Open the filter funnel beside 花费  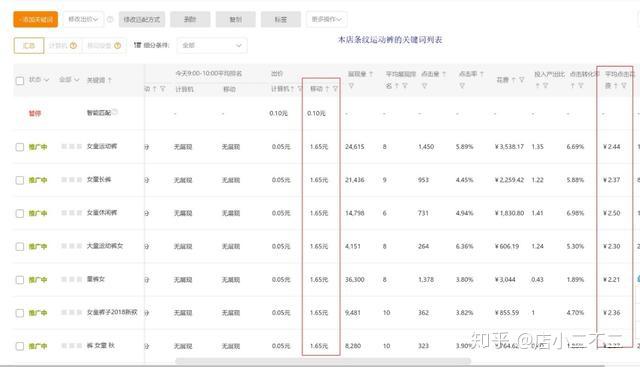(521, 80)
